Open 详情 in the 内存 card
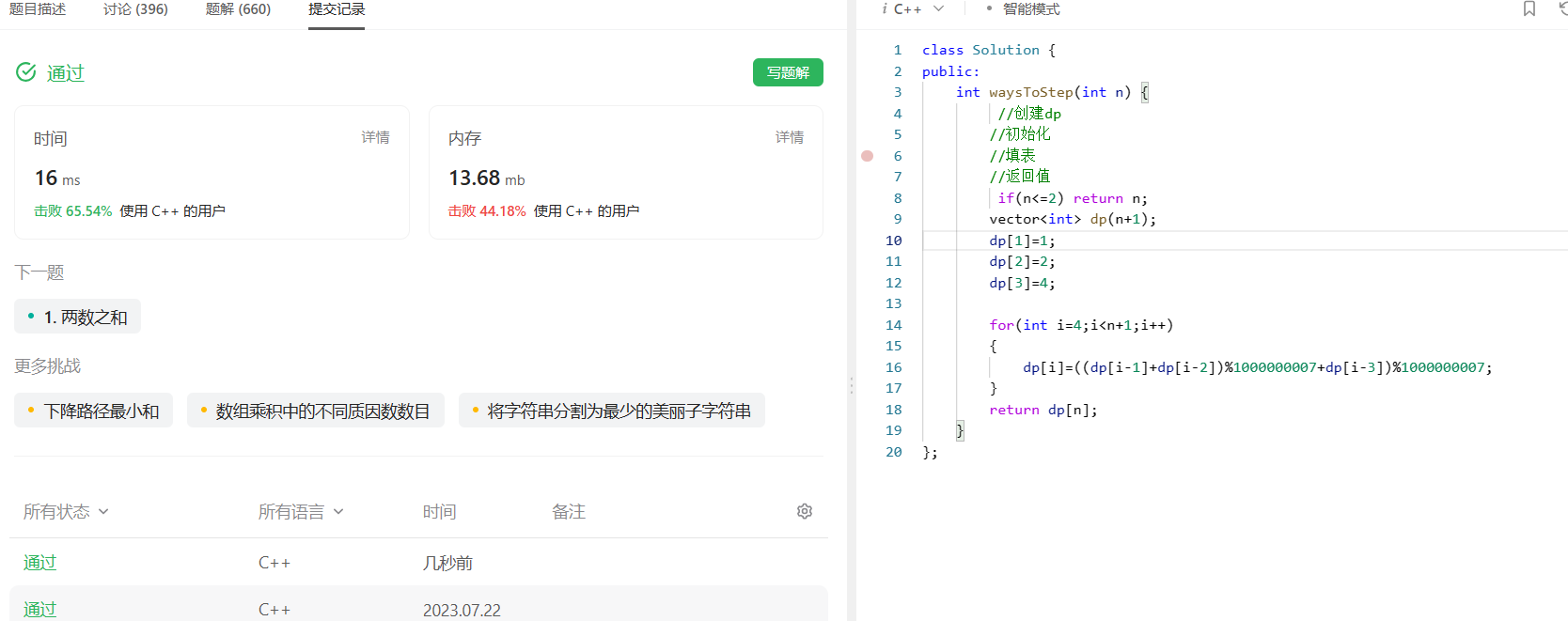This screenshot has height=621, width=1568. [790, 137]
